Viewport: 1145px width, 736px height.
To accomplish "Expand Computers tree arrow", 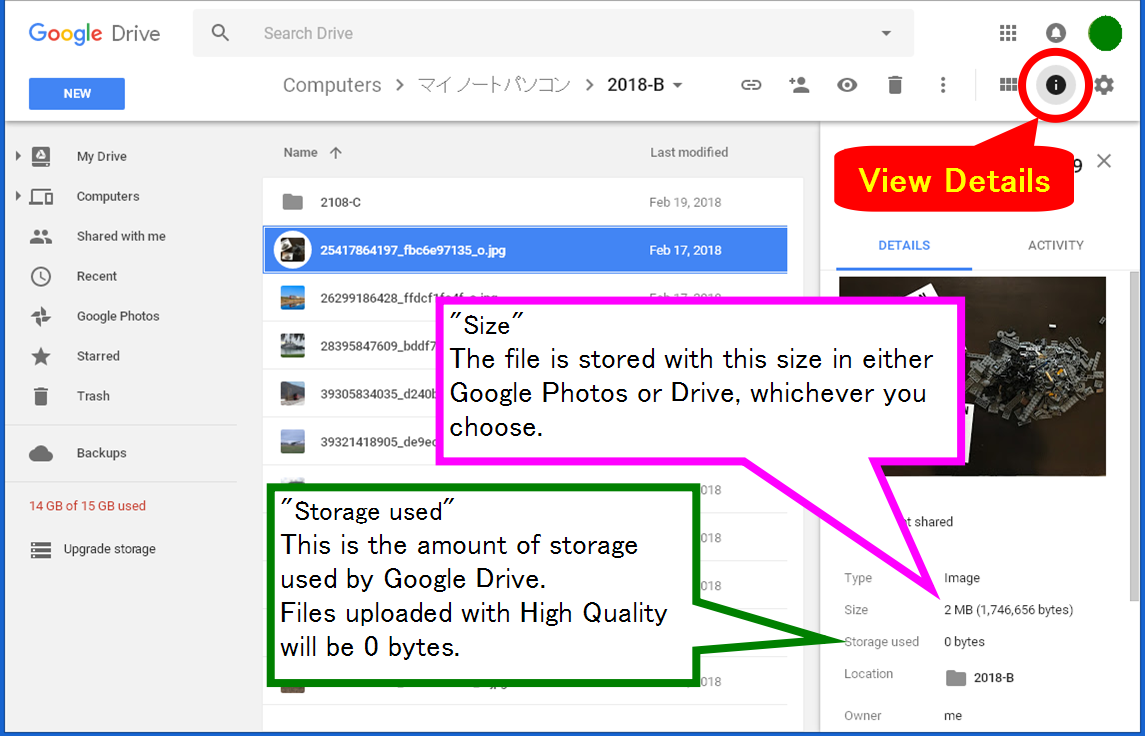I will [18, 196].
